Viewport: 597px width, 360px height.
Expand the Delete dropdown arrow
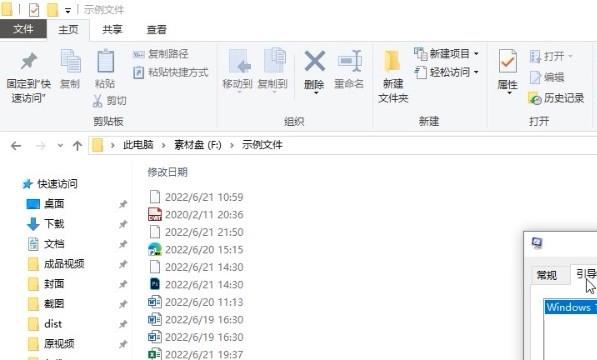point(316,93)
